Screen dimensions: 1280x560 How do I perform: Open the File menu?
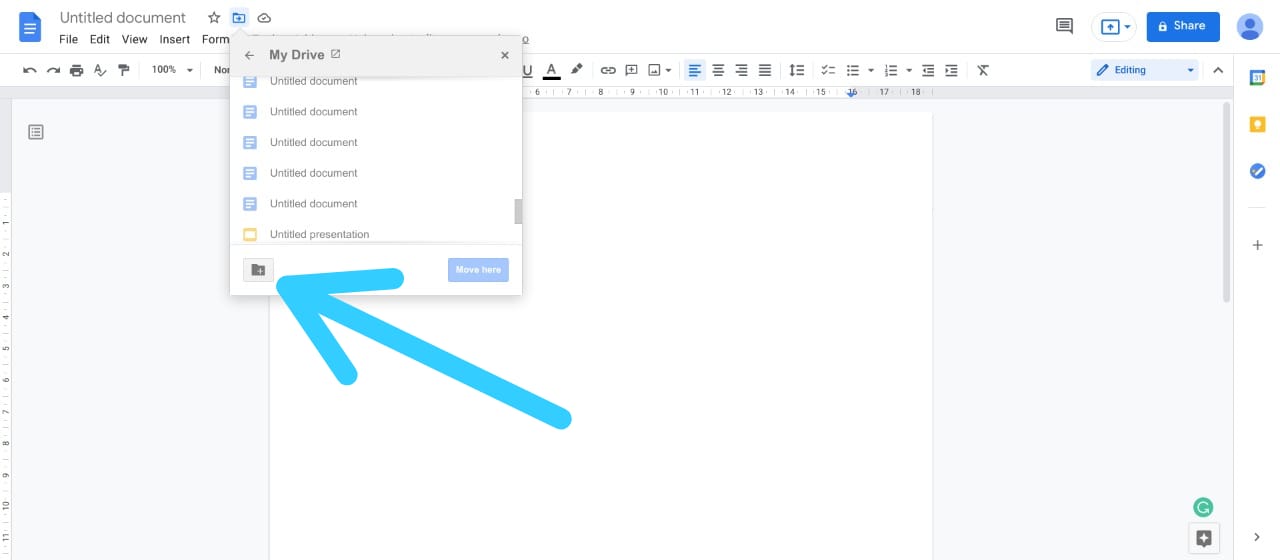tap(68, 40)
